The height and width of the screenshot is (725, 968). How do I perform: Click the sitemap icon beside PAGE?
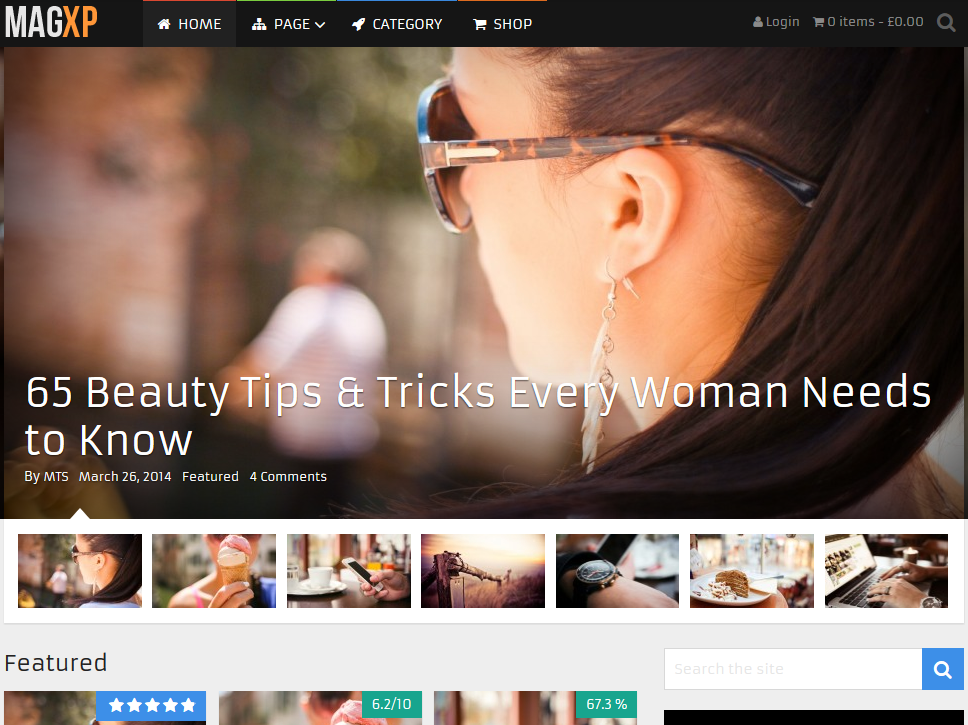click(259, 24)
